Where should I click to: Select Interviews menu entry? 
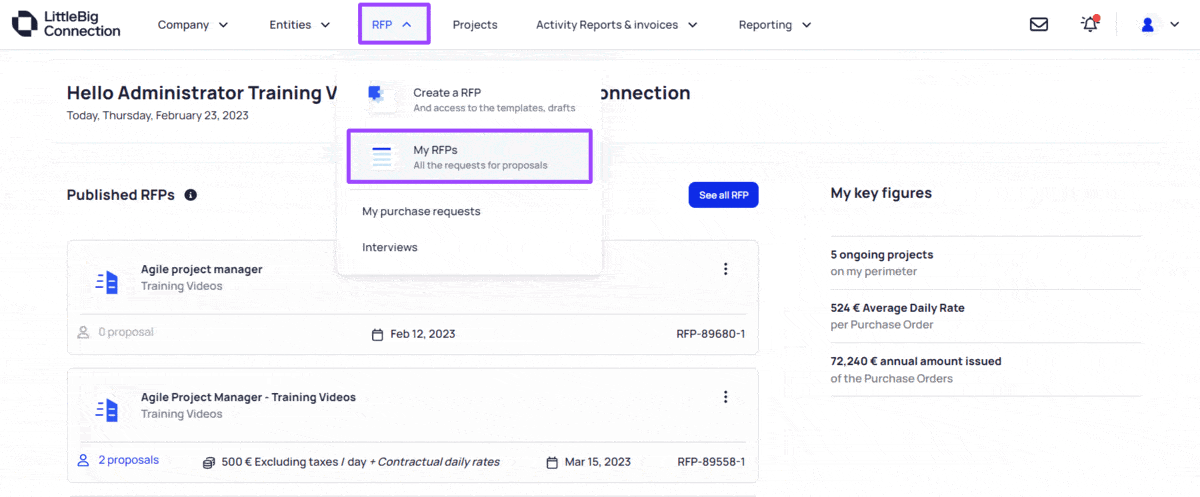point(390,247)
